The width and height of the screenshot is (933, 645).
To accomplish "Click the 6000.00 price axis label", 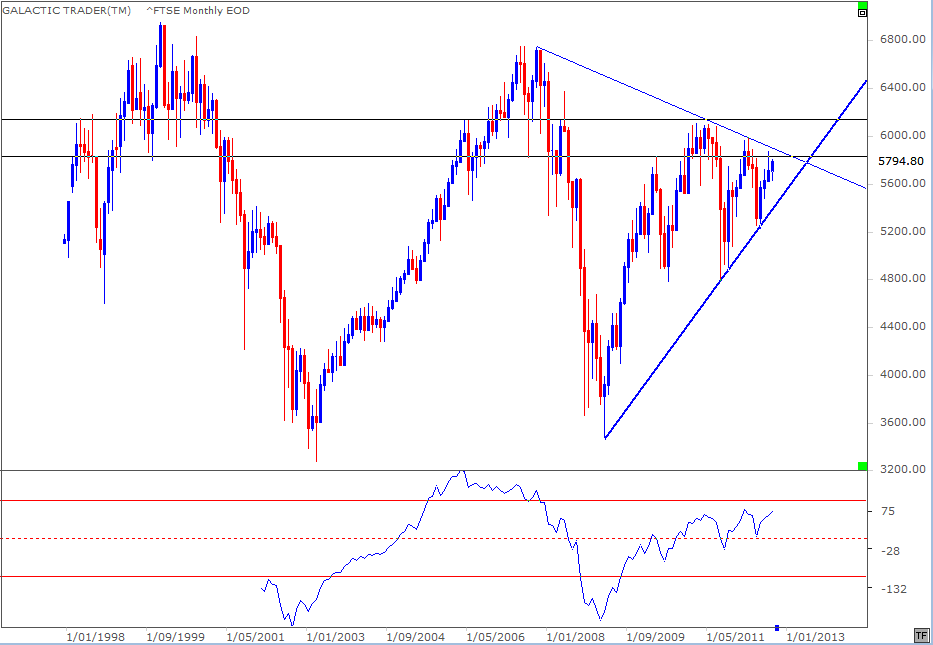I will tap(902, 136).
